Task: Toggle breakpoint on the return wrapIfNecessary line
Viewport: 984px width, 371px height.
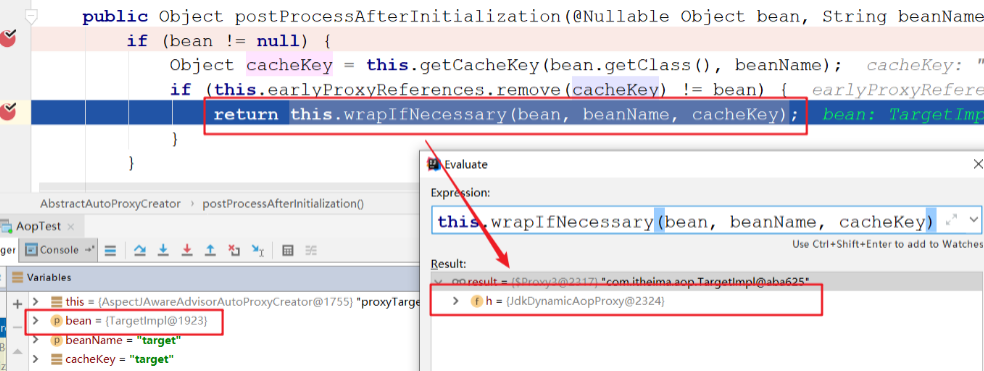Action: 8,112
